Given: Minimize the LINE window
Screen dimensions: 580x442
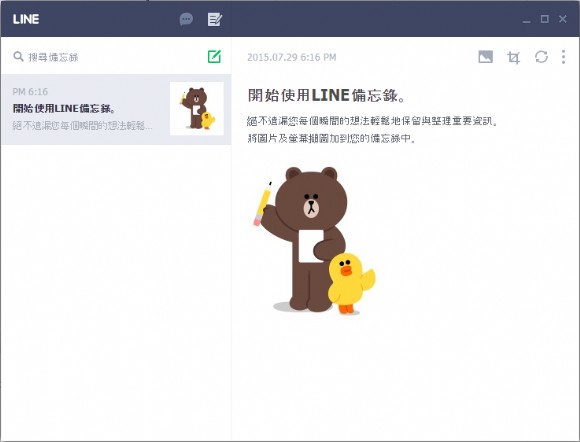Looking at the screenshot, I should coord(527,20).
